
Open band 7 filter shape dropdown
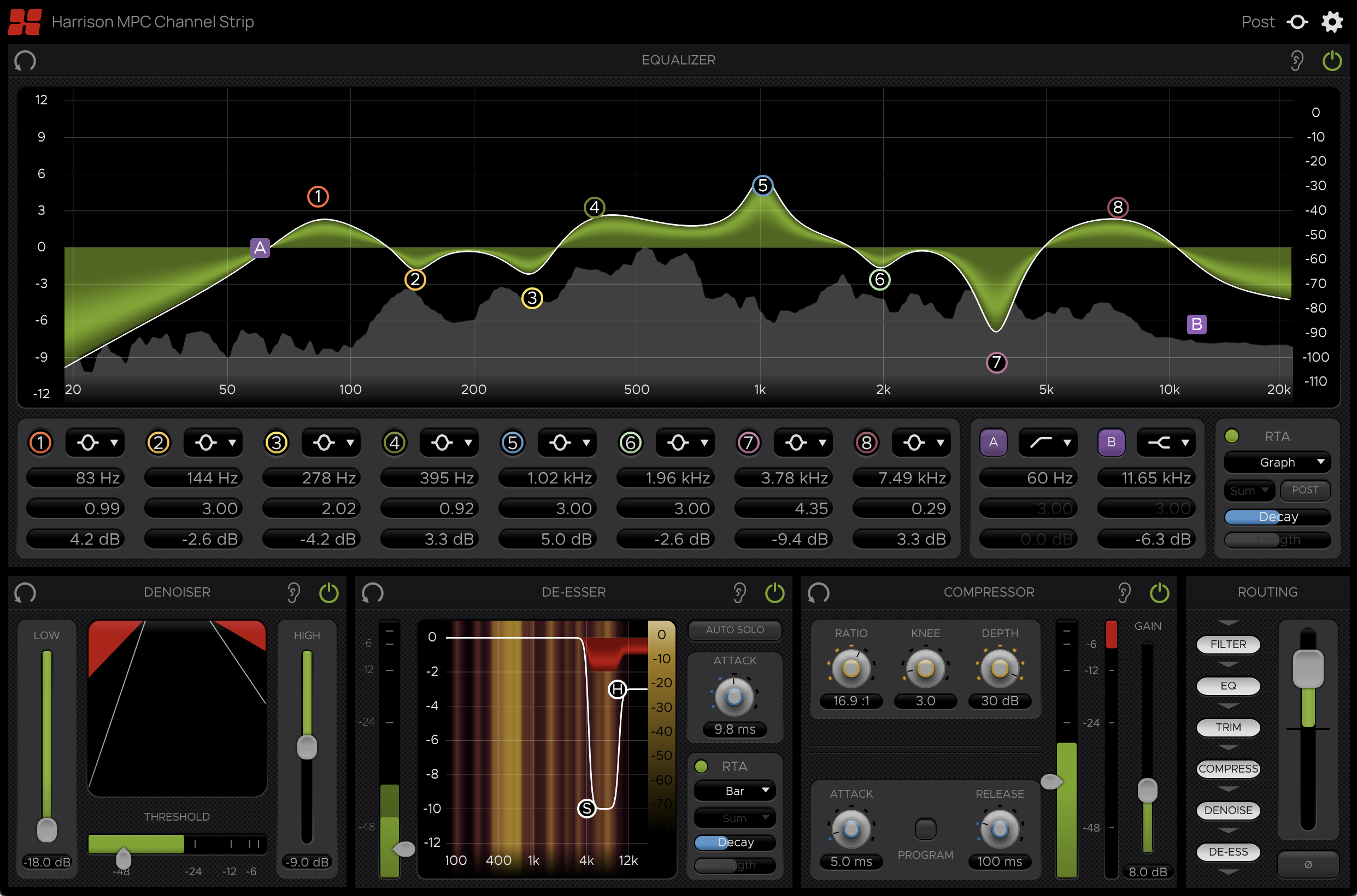tap(803, 443)
